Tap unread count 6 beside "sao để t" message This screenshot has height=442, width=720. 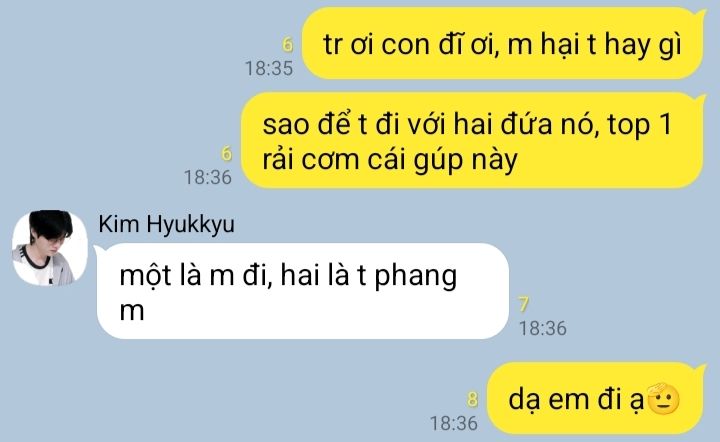point(226,153)
